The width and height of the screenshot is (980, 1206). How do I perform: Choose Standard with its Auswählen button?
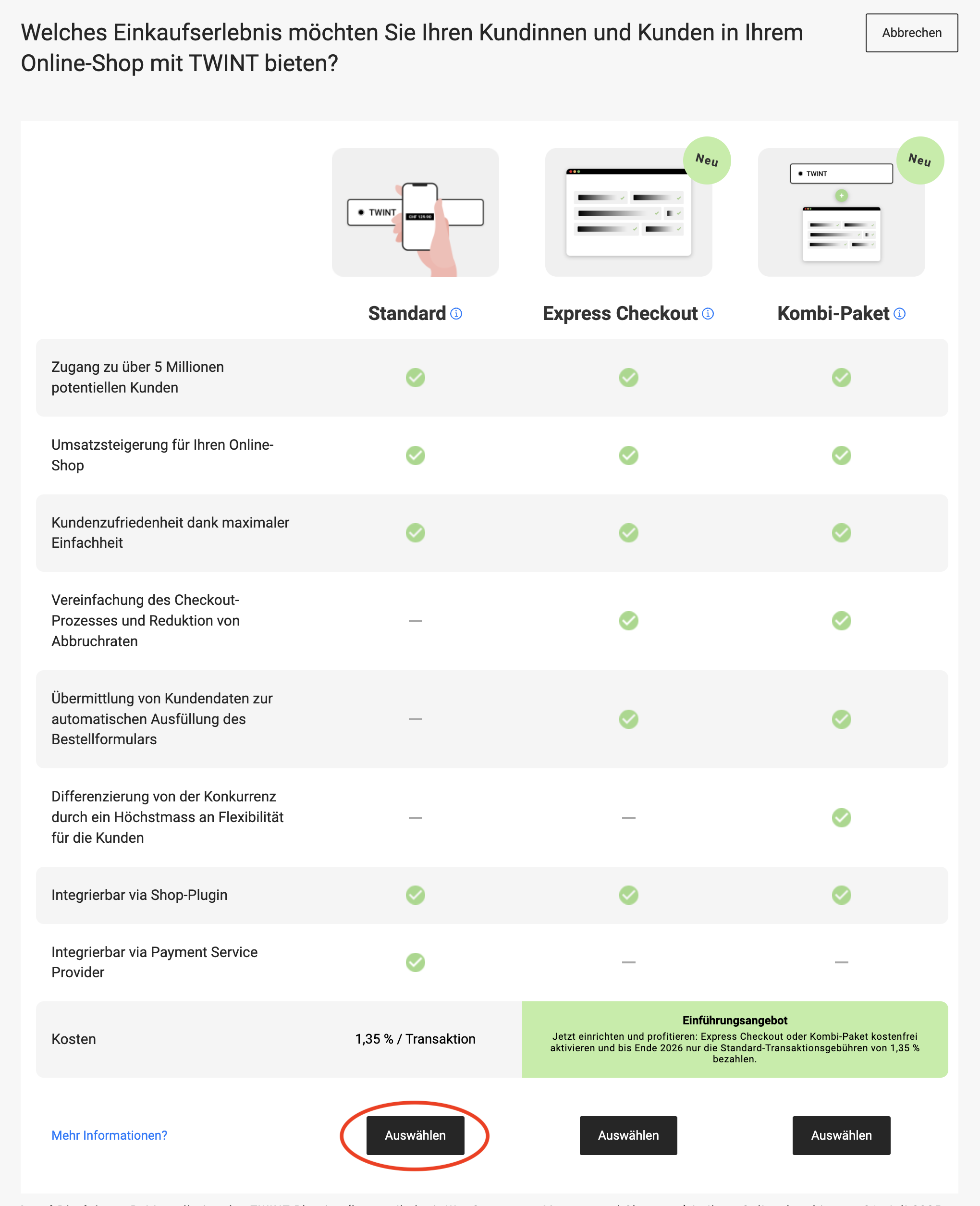(x=416, y=1135)
